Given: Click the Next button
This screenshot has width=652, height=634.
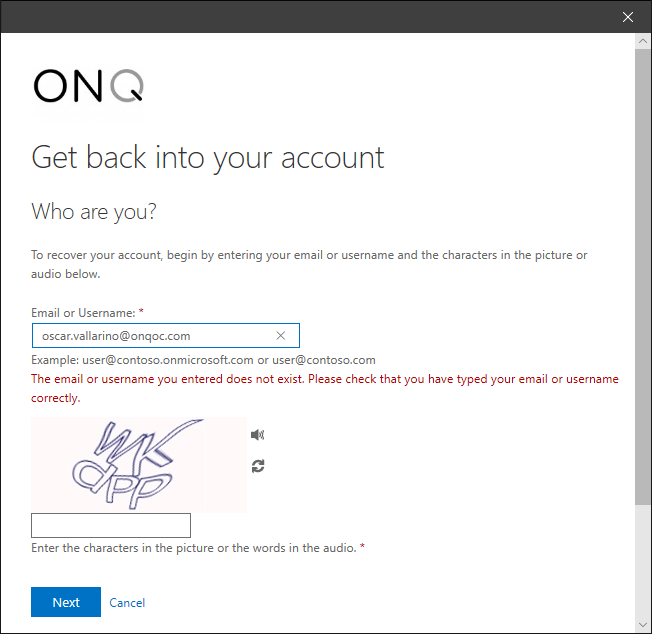Looking at the screenshot, I should click(x=66, y=602).
